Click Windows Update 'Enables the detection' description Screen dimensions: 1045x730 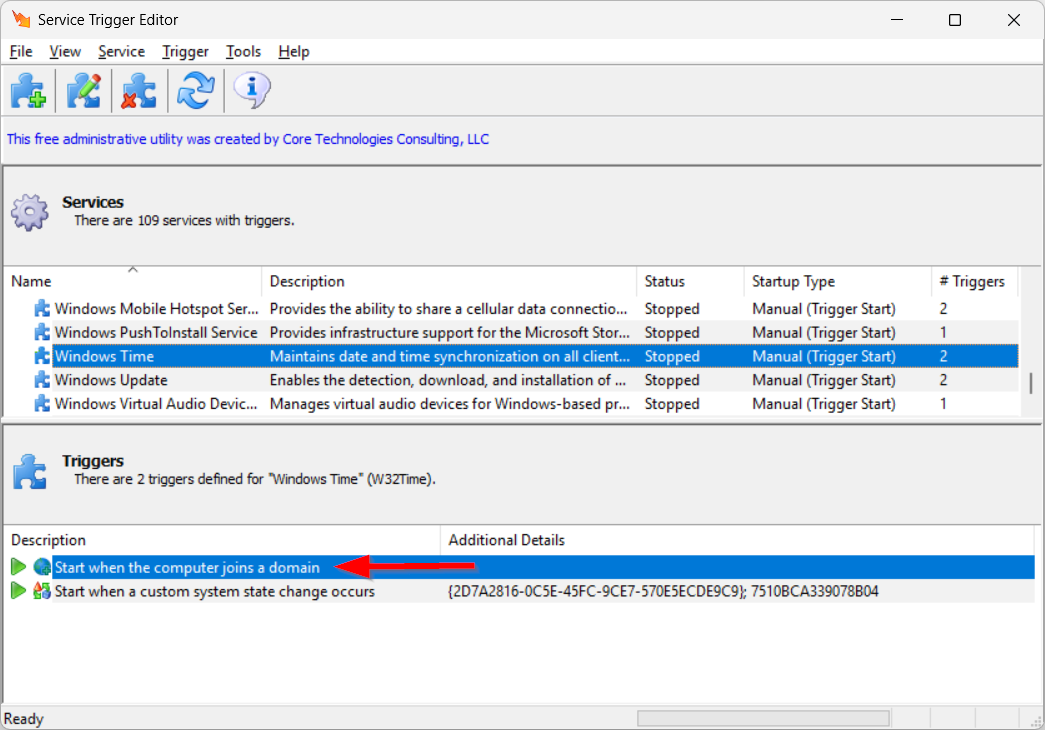click(448, 380)
